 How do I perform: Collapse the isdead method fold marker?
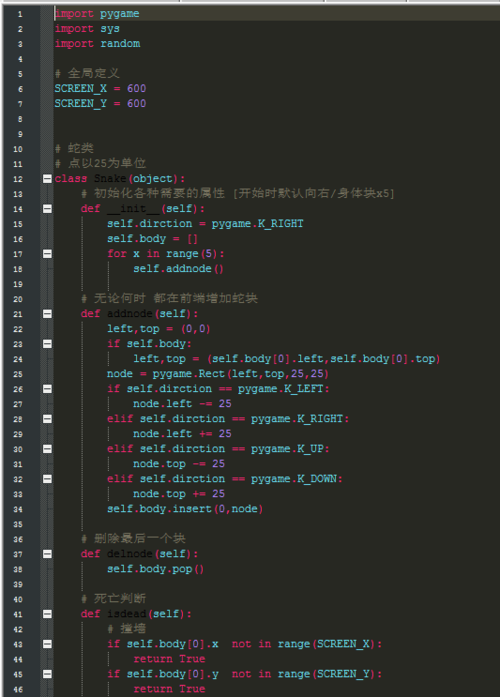click(x=47, y=614)
